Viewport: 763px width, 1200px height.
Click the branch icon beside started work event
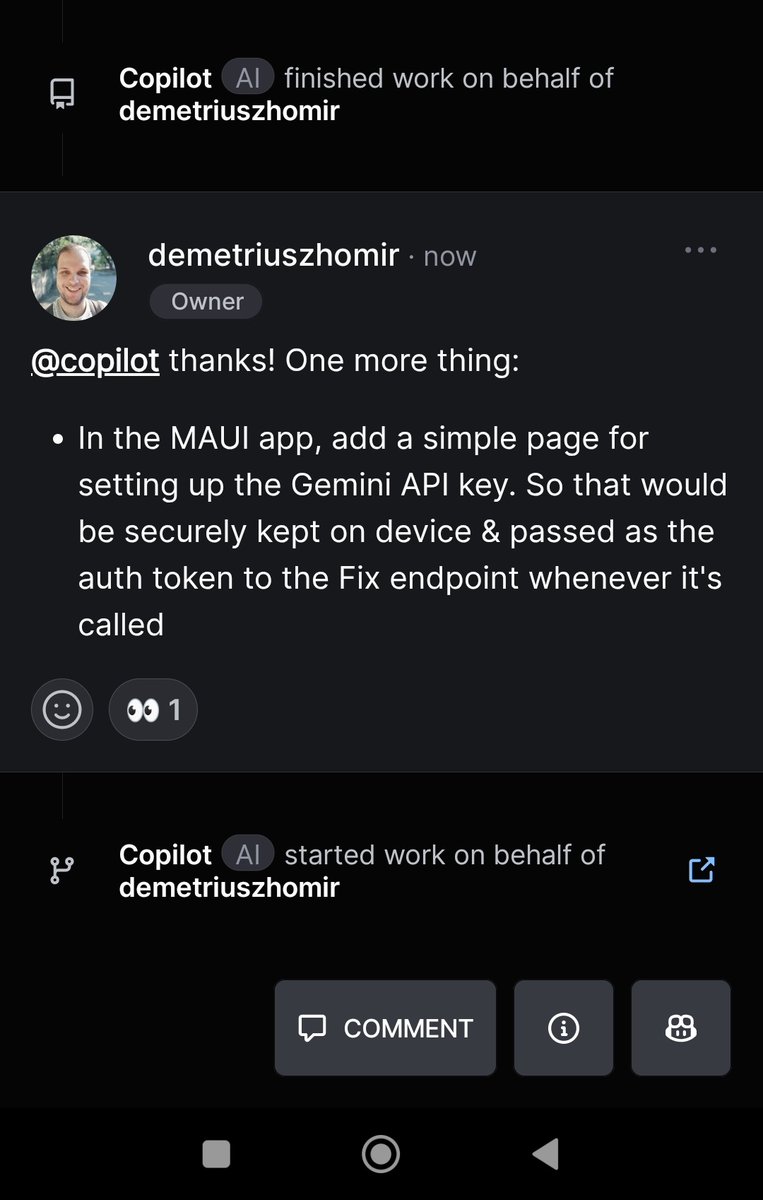point(62,871)
